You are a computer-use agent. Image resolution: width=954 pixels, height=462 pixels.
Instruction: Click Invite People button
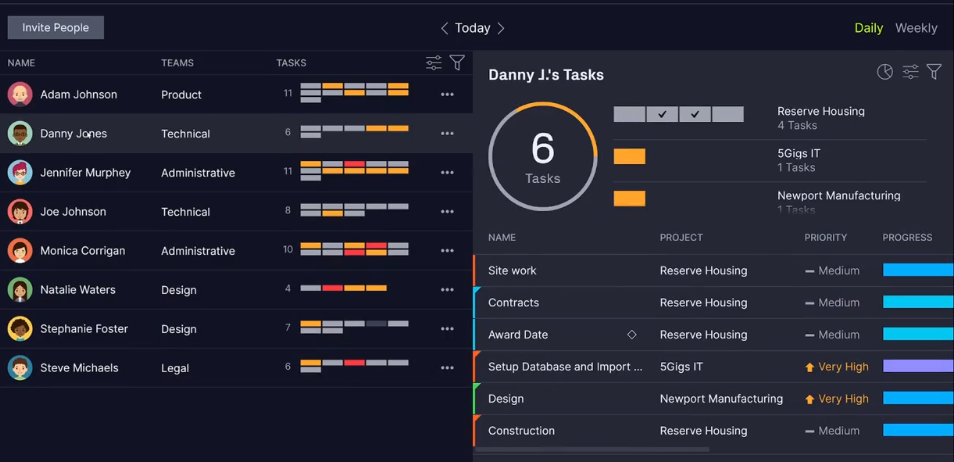pyautogui.click(x=56, y=28)
